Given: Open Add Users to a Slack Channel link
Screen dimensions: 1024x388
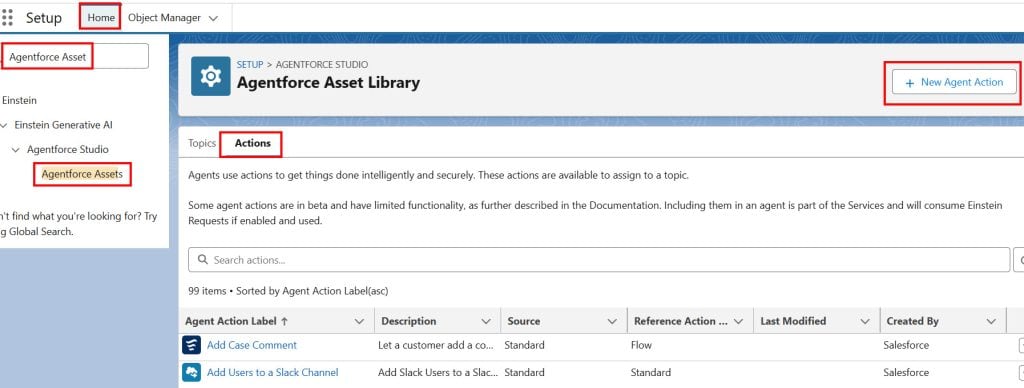Looking at the screenshot, I should 272,372.
